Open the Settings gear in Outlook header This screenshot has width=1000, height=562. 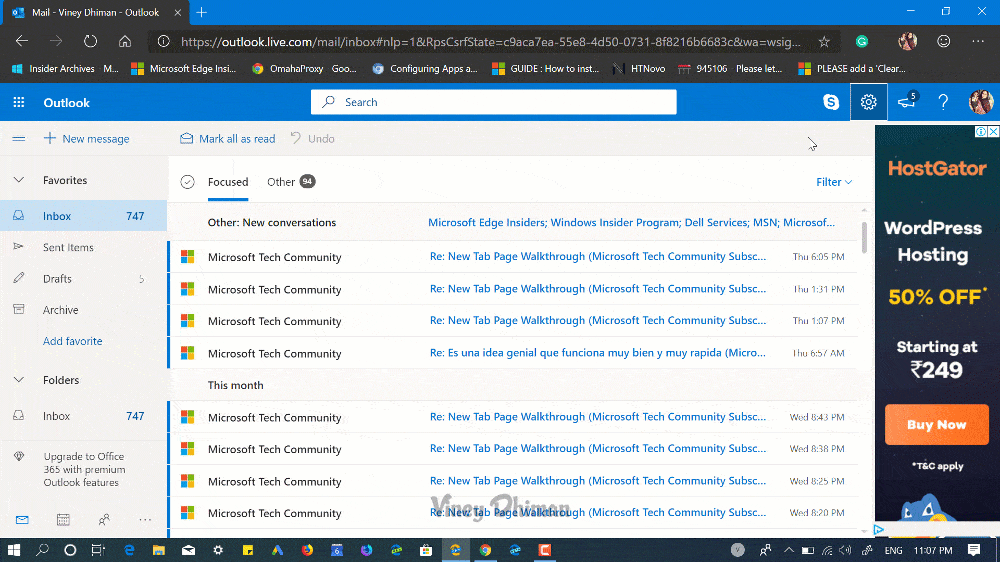tap(869, 102)
